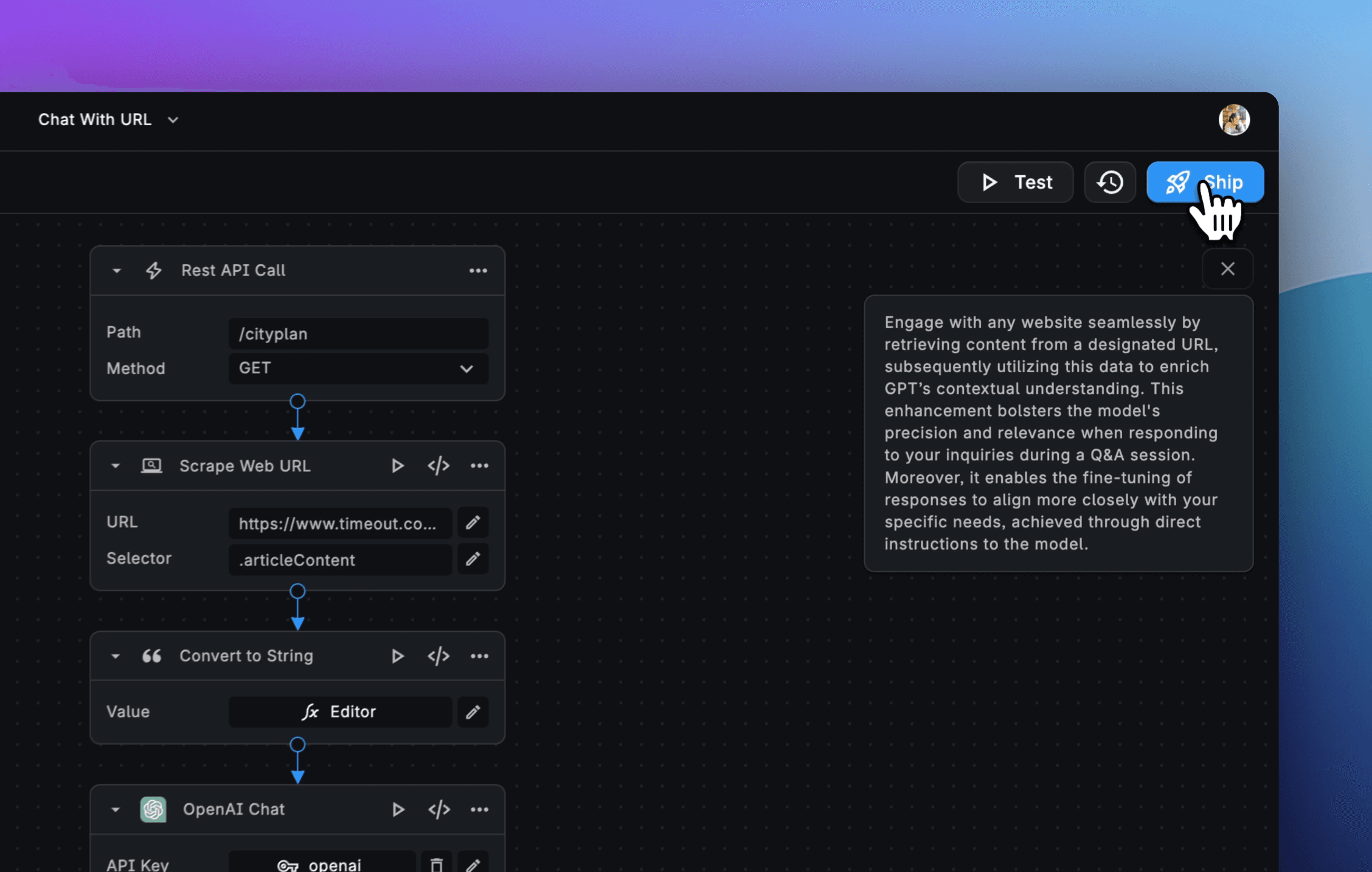Close the description panel
Viewport: 1372px width, 872px height.
point(1227,269)
